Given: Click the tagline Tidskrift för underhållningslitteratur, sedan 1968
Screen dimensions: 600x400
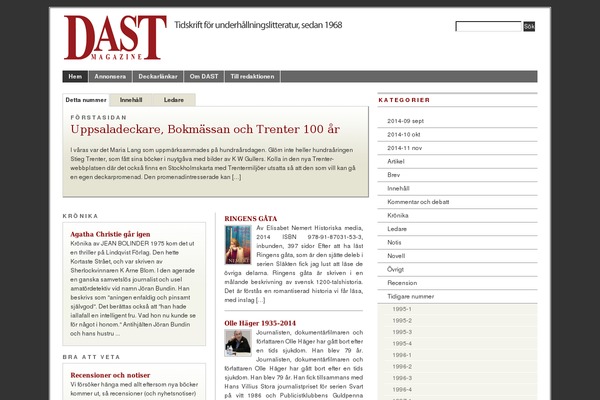Looking at the screenshot, I should (258, 25).
